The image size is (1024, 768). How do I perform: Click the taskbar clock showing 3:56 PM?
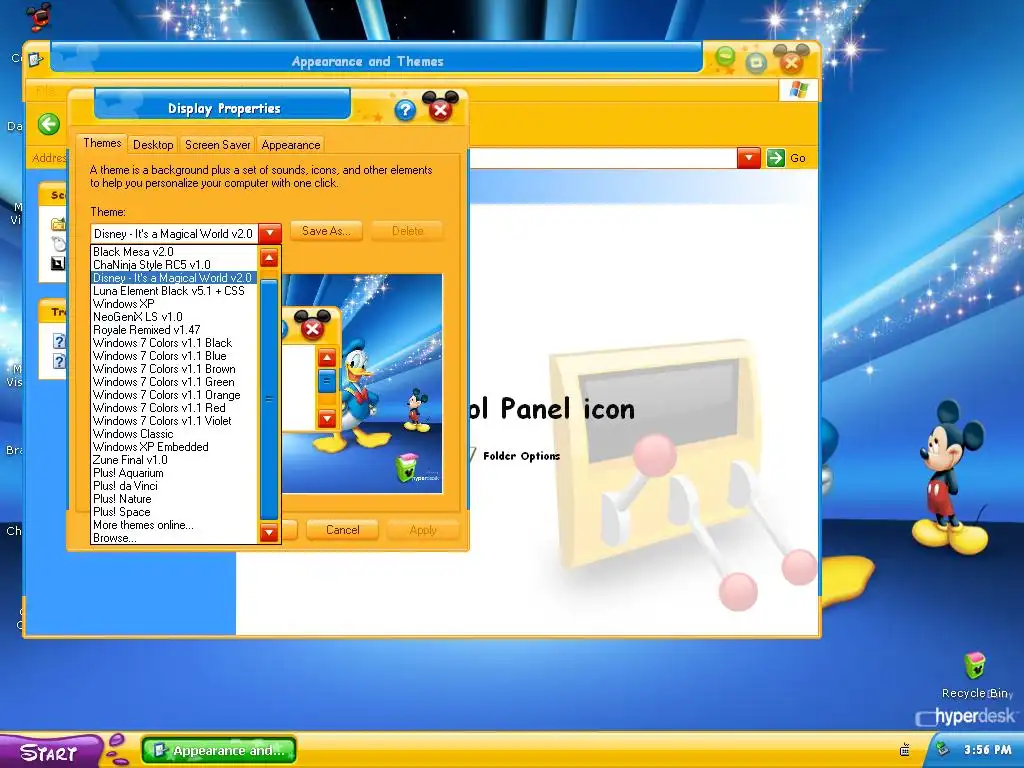987,750
